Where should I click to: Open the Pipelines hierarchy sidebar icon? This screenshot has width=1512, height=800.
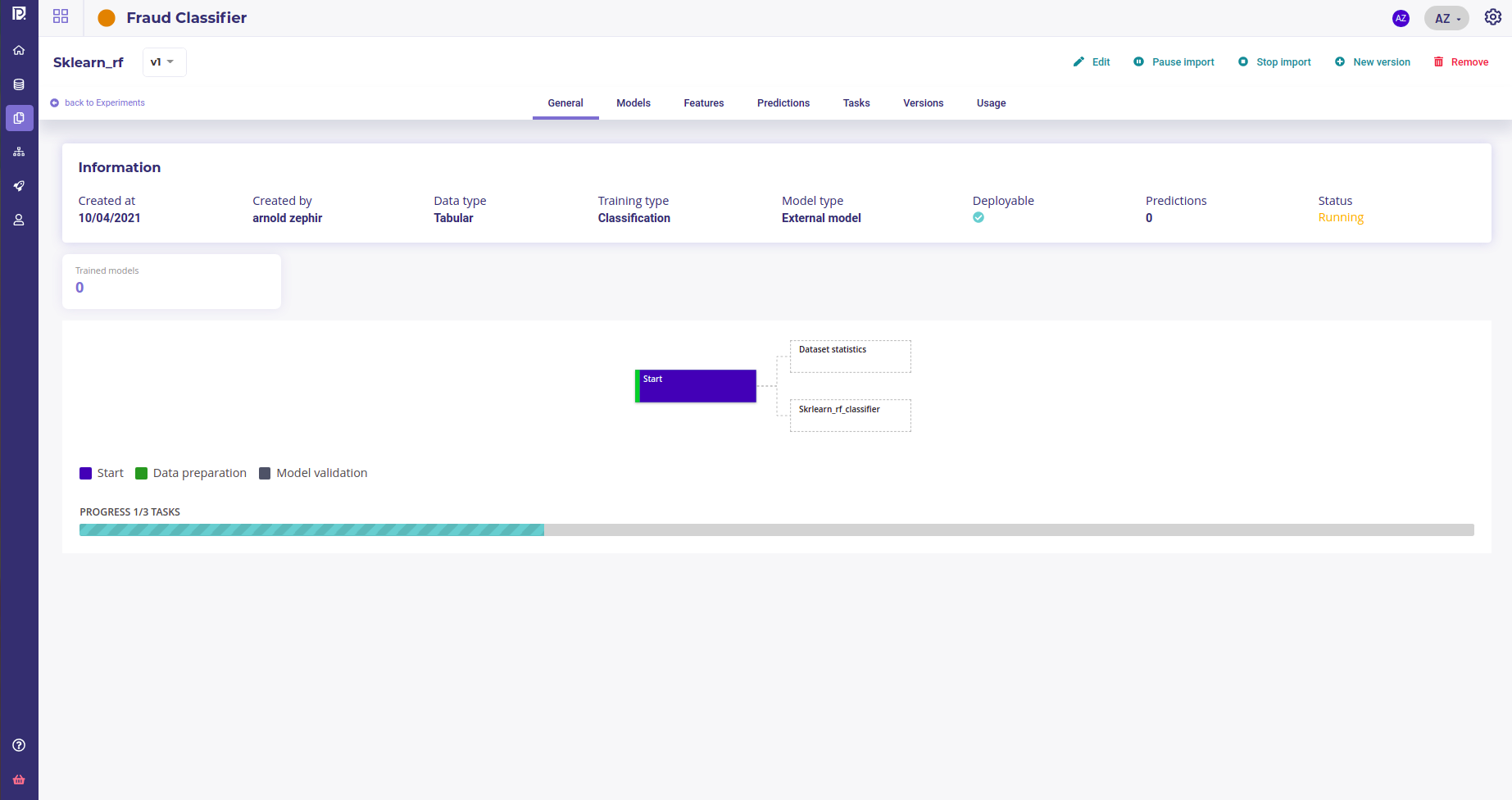(x=19, y=152)
